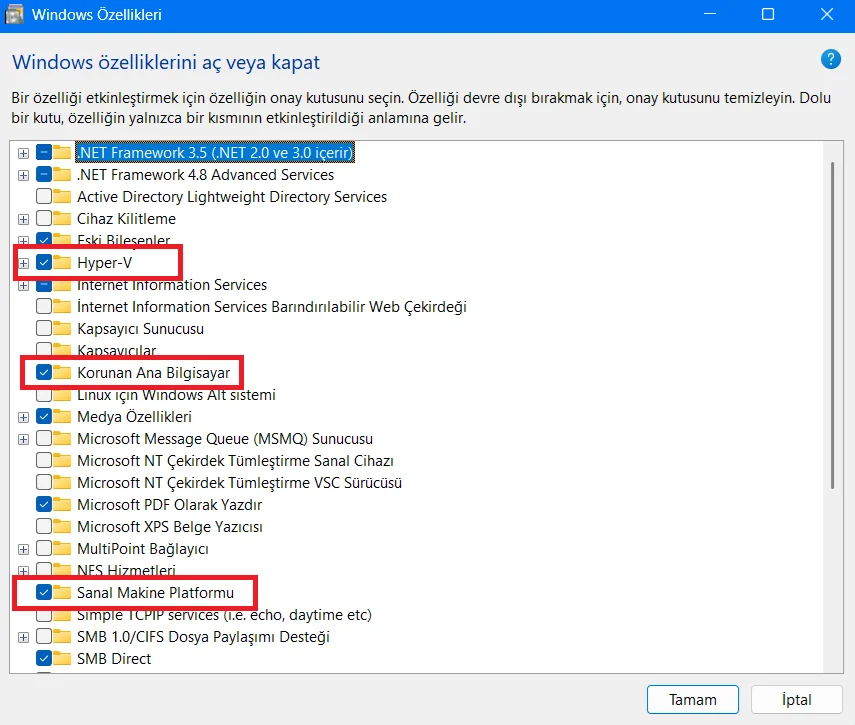
Task: Uncheck Sanal Makine Platformu checkbox
Action: click(x=44, y=593)
